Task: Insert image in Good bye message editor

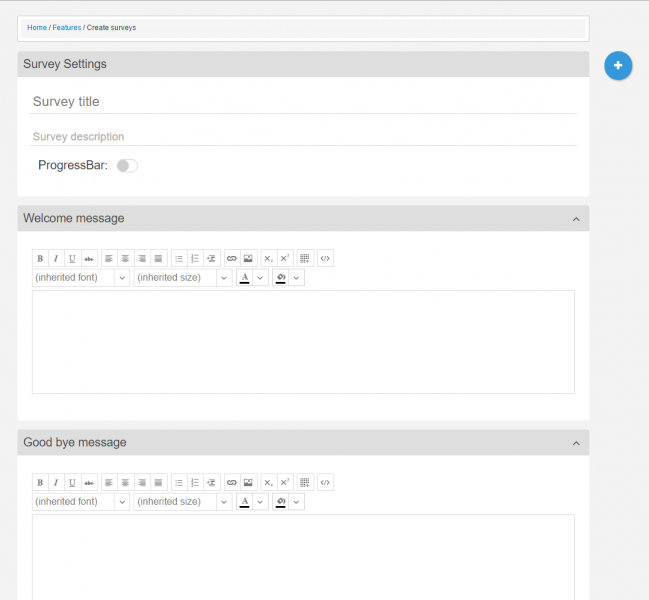Action: pyautogui.click(x=248, y=482)
